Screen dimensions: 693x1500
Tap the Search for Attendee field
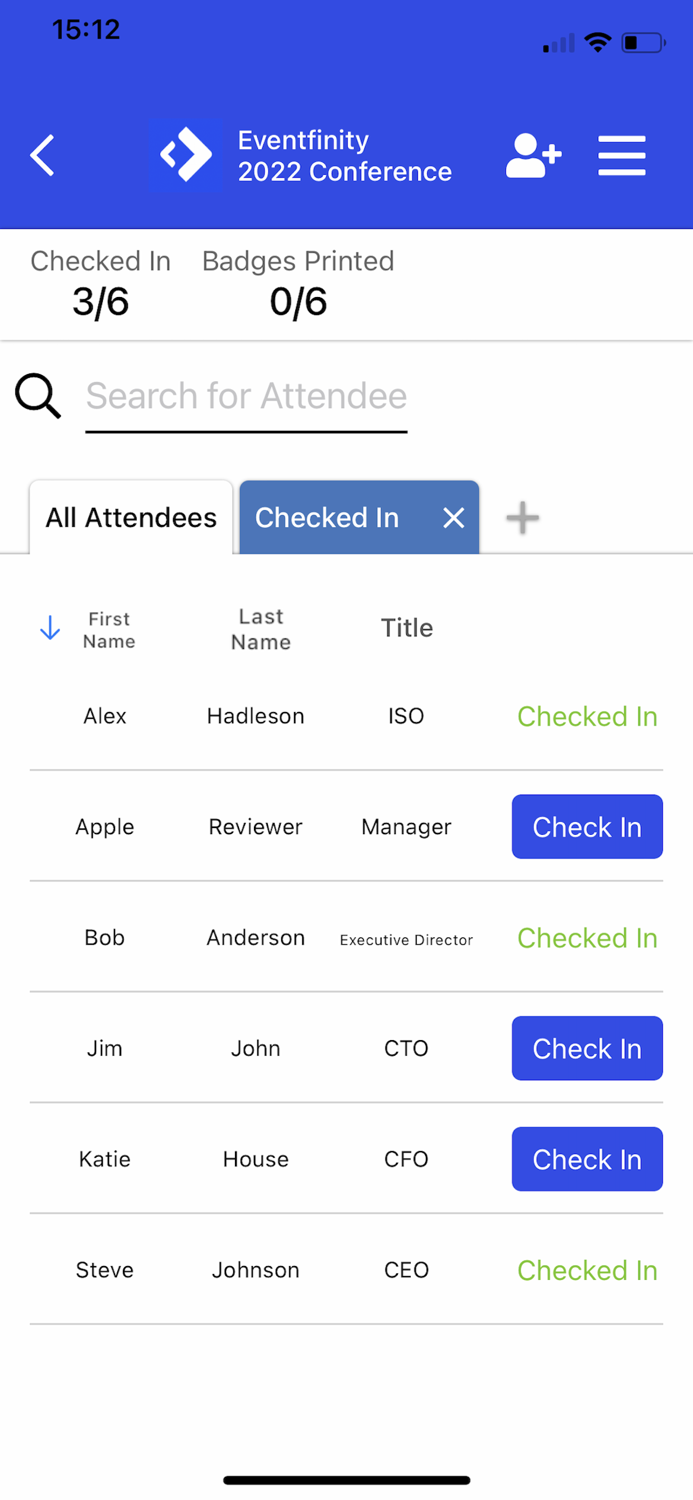click(x=246, y=395)
